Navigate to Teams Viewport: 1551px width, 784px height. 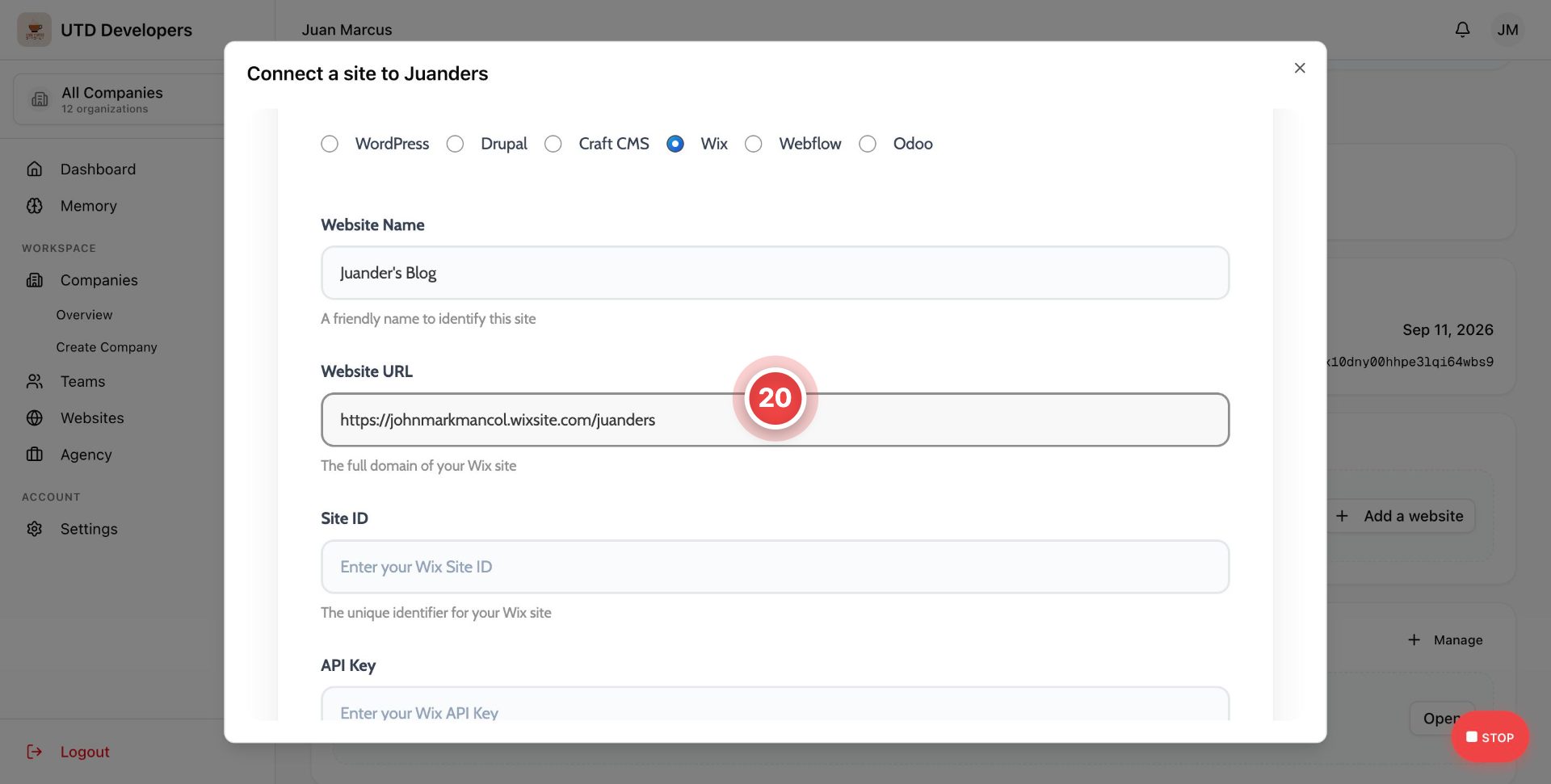pos(82,381)
